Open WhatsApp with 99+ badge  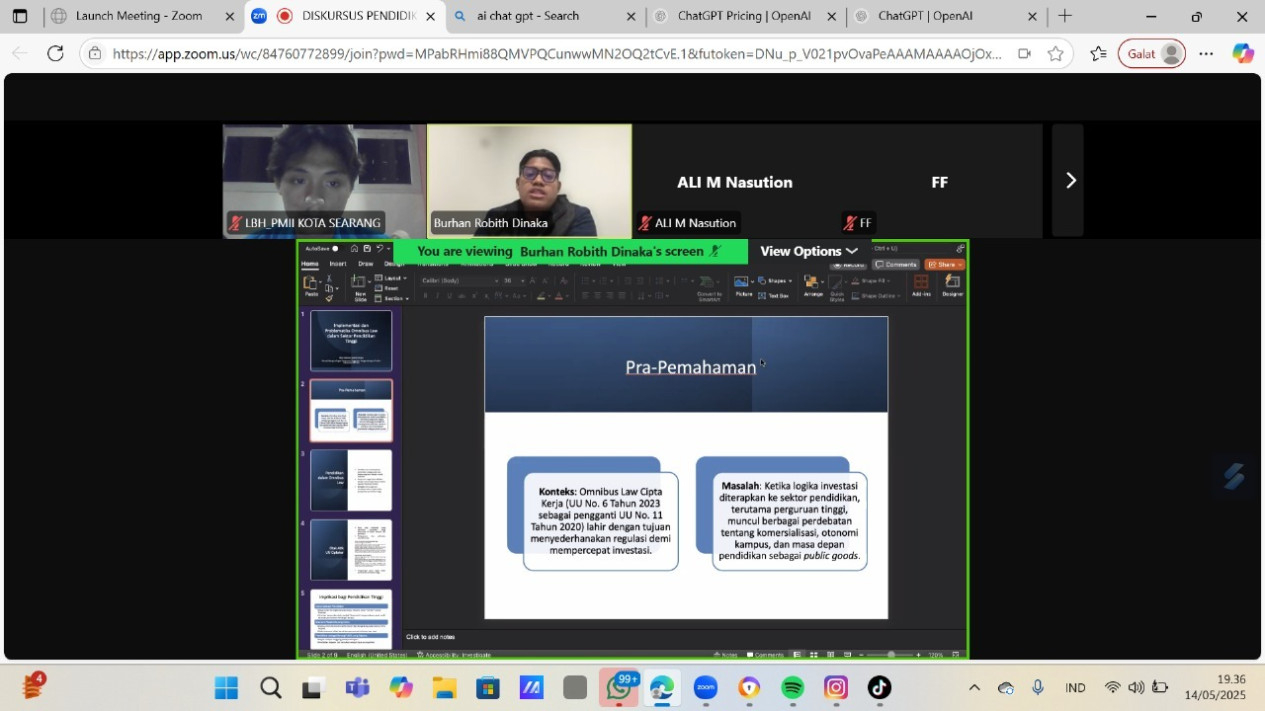click(x=620, y=688)
